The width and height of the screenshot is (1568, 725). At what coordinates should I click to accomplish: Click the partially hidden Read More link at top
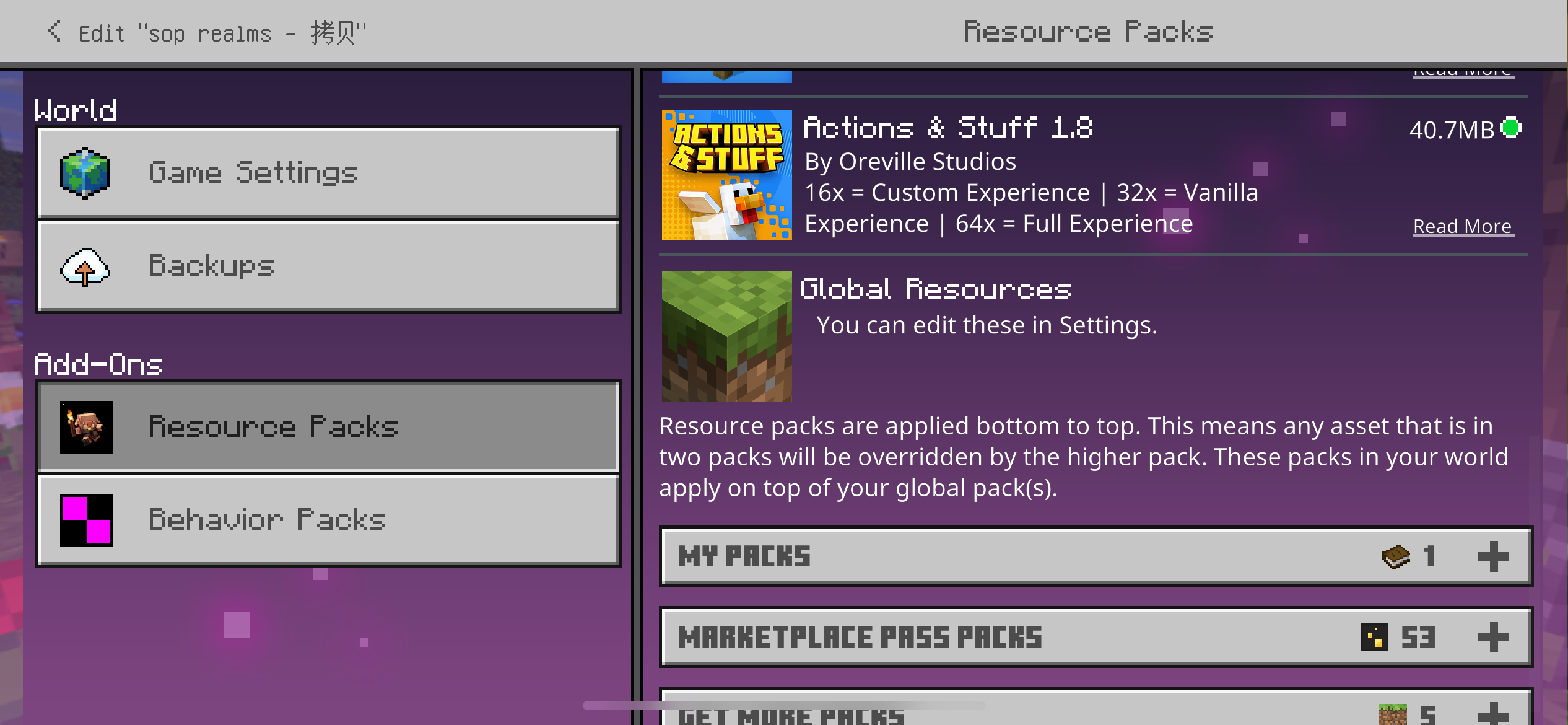1463,73
